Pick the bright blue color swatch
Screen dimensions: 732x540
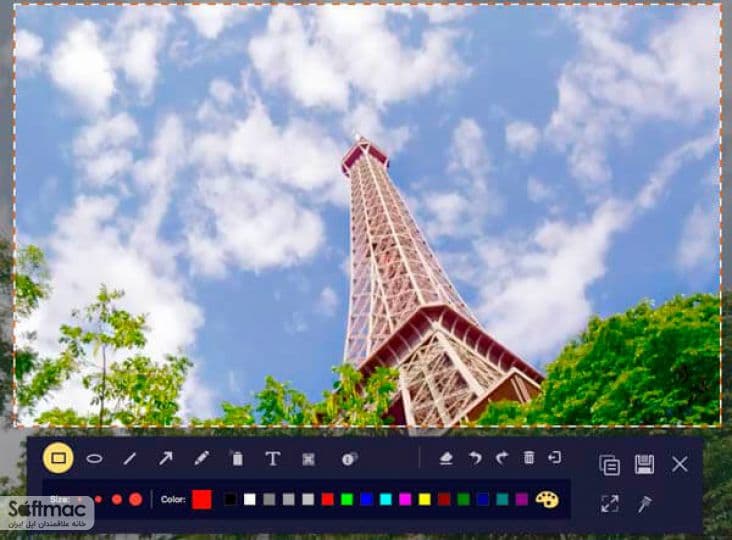click(x=366, y=500)
